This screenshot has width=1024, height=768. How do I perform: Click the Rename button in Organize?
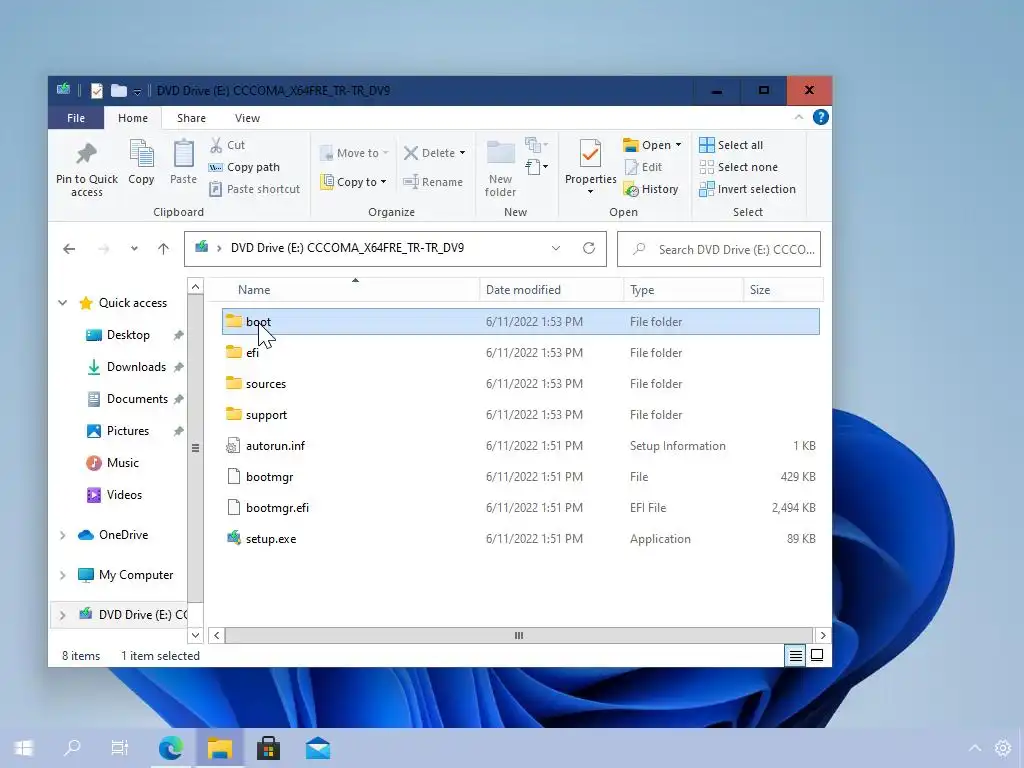pos(433,182)
